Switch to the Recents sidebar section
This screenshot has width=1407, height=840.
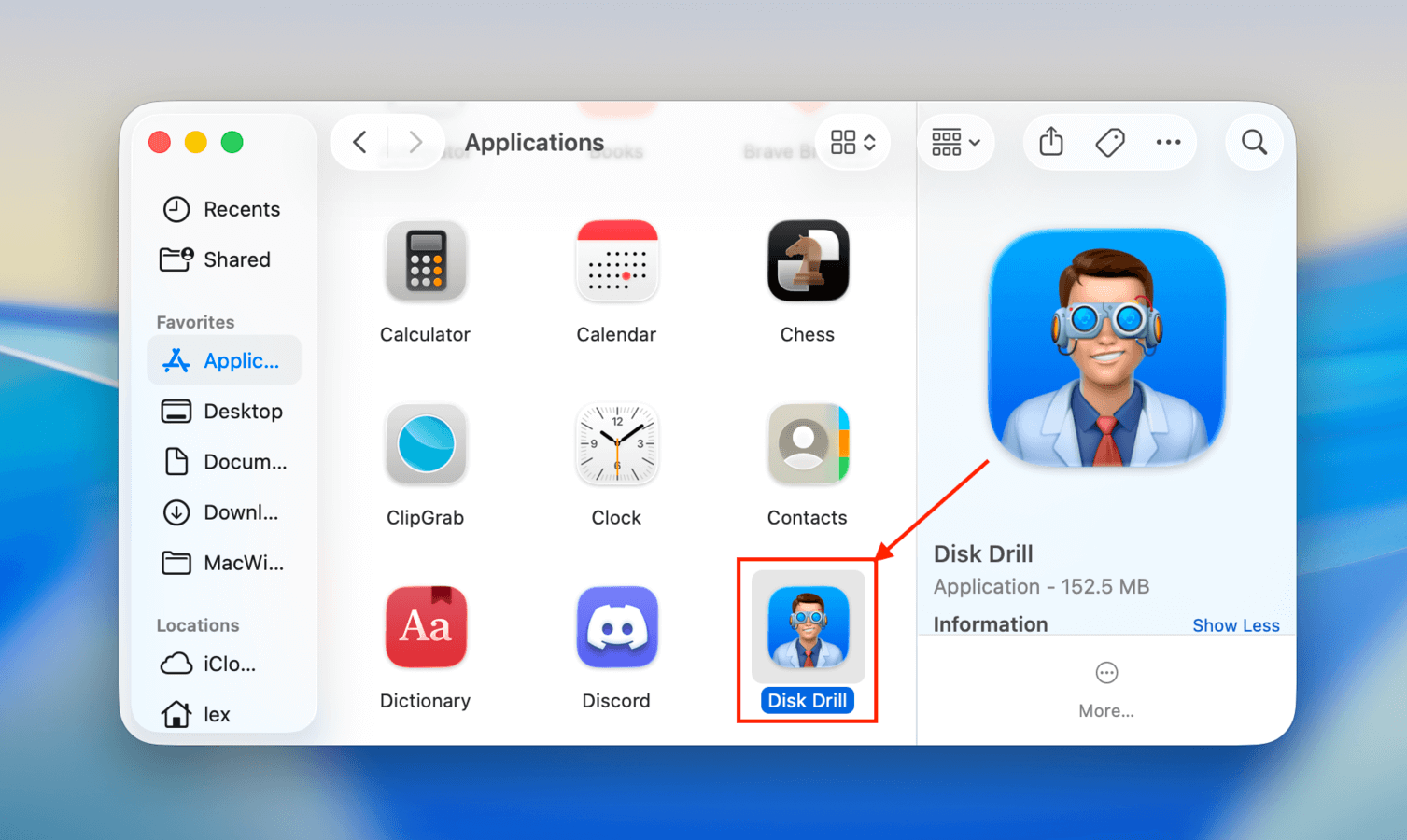[x=241, y=209]
